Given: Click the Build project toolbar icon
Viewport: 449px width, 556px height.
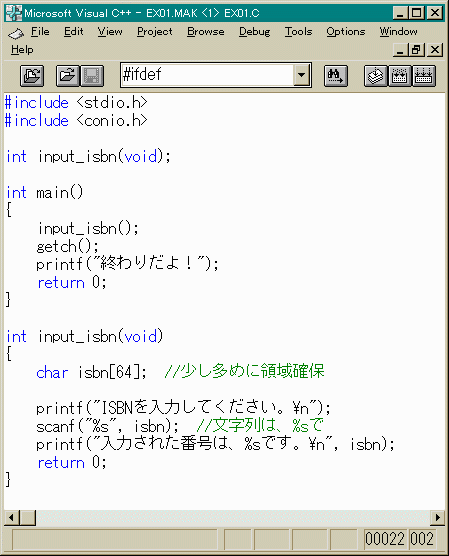Looking at the screenshot, I should point(400,76).
